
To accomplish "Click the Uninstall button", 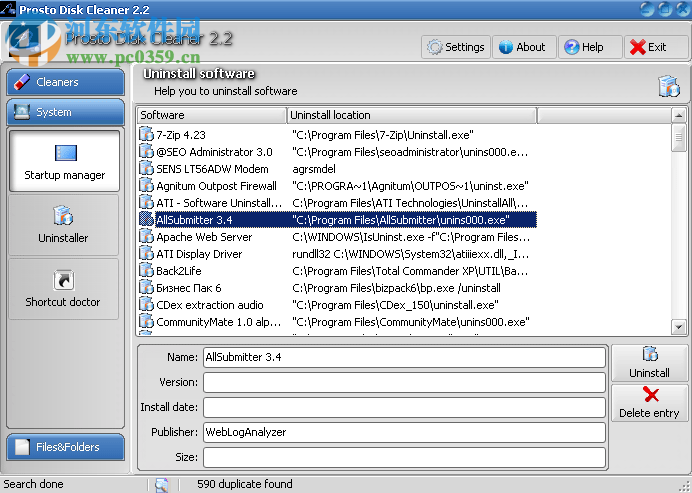I will pyautogui.click(x=649, y=363).
